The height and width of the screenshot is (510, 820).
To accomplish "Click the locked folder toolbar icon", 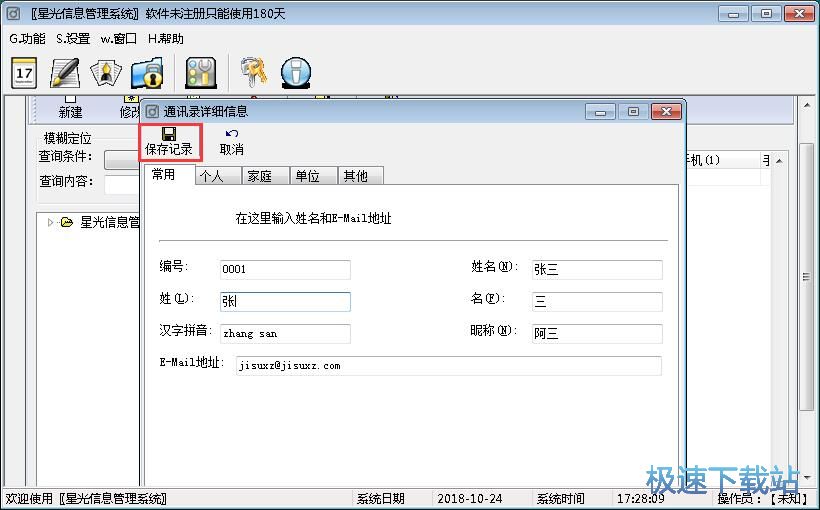I will pyautogui.click(x=147, y=73).
